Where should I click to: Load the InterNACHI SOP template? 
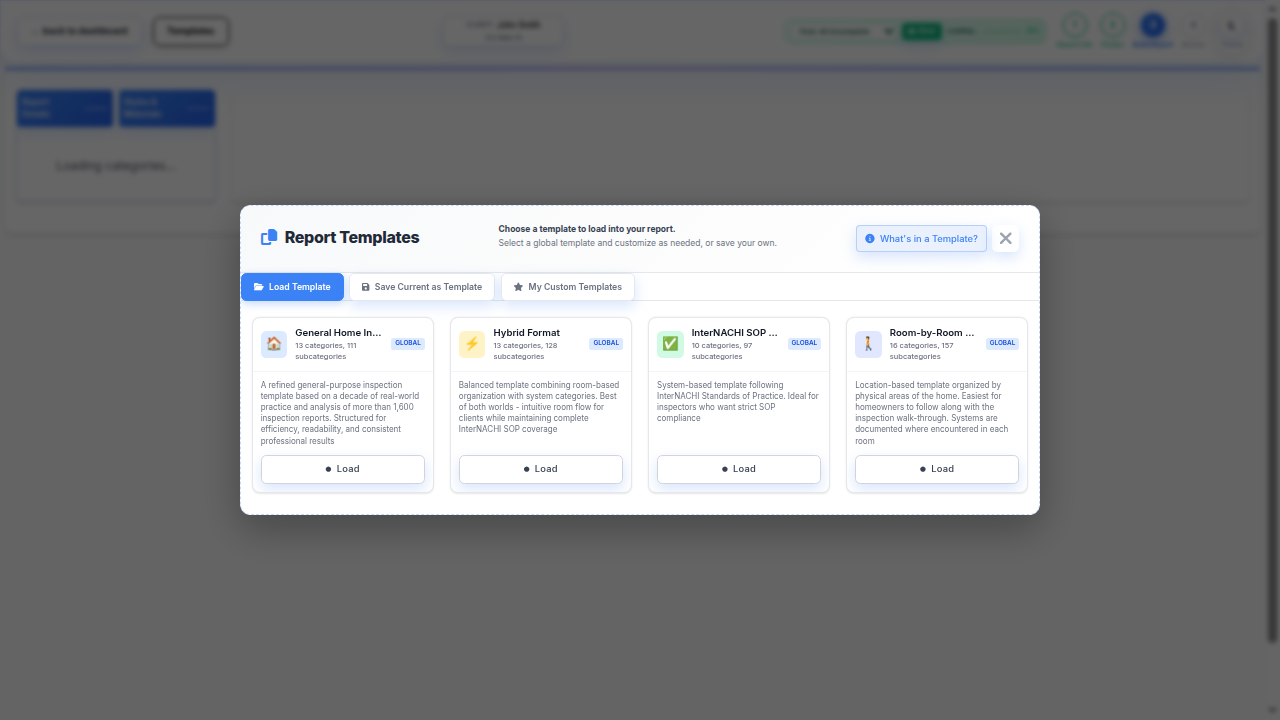(738, 469)
